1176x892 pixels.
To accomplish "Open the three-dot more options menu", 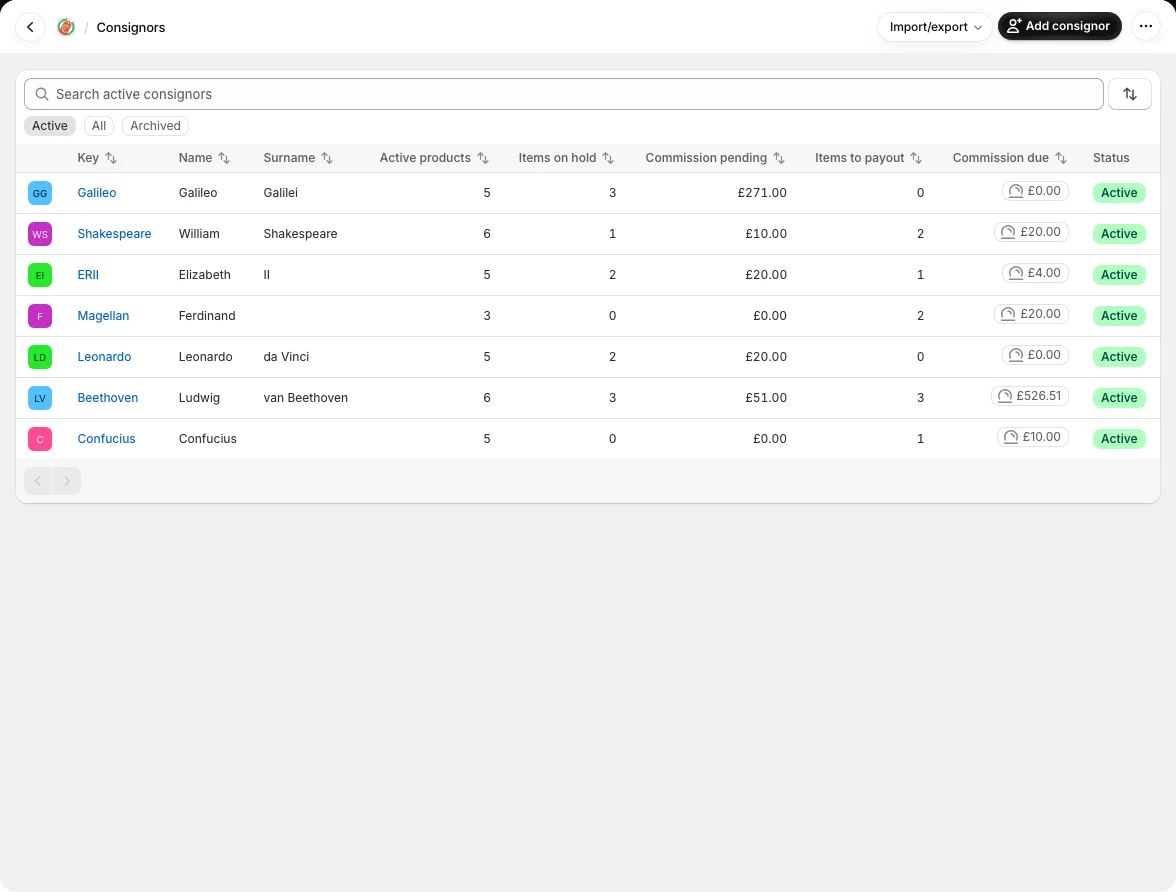I will click(x=1145, y=26).
